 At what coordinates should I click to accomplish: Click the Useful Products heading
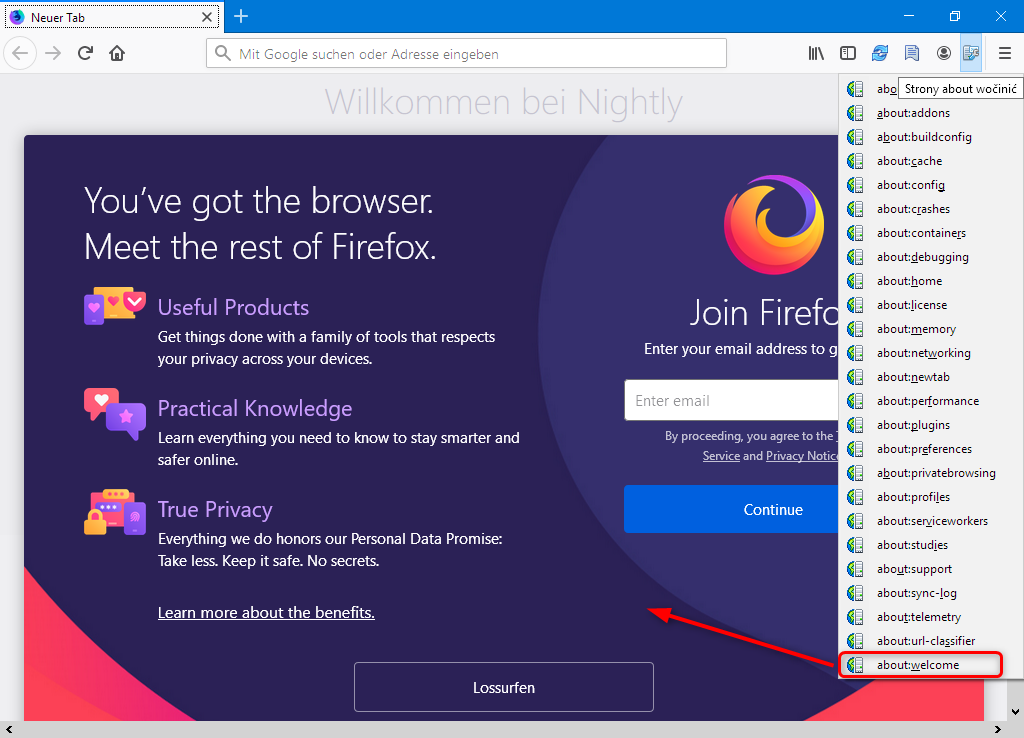233,308
